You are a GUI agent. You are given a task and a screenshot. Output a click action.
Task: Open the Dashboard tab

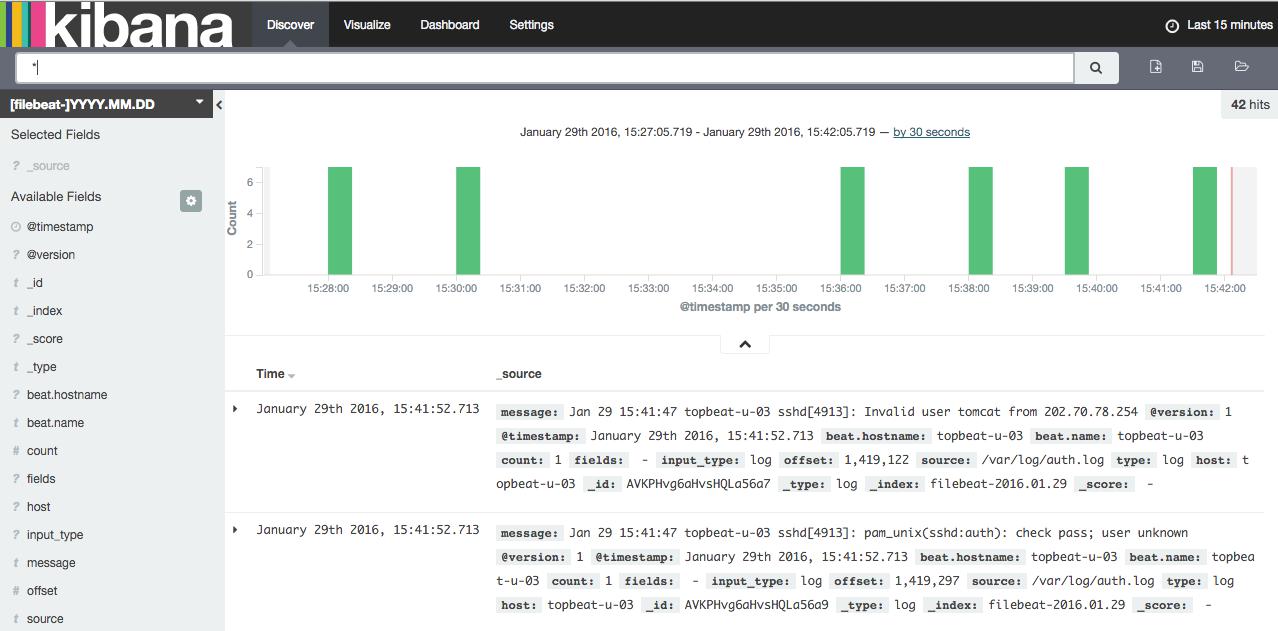449,25
